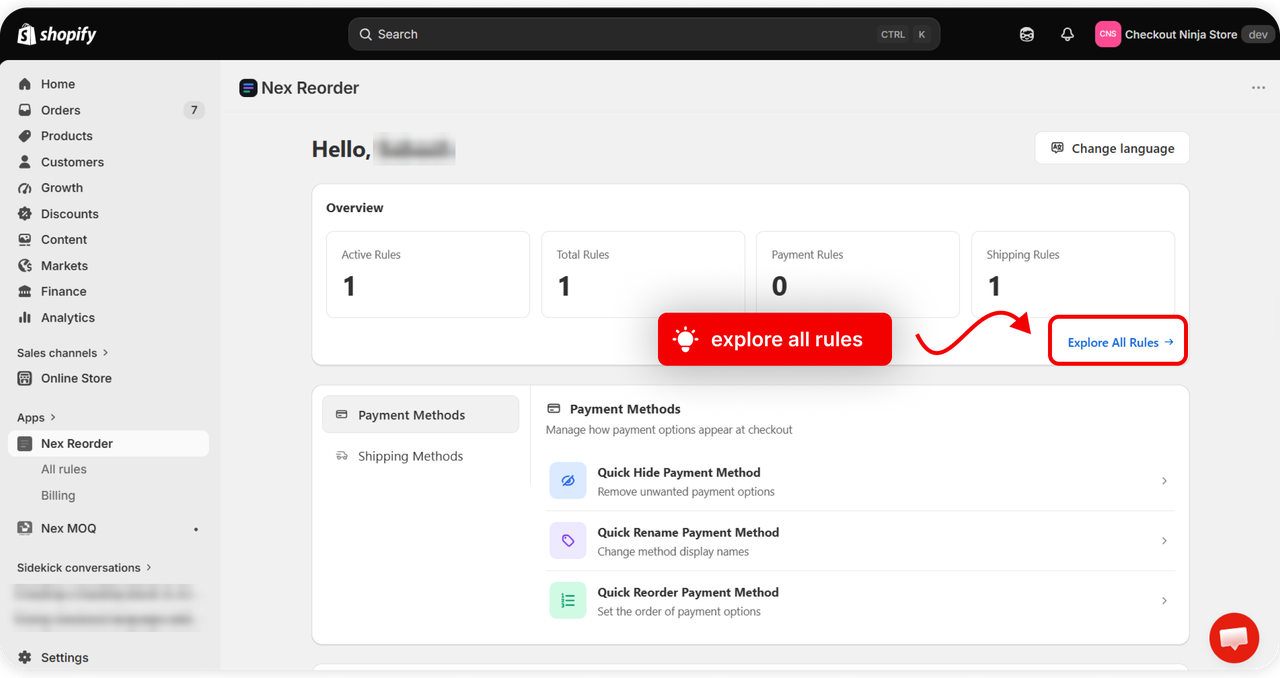
Task: Open Checkout Ninja Store account menu
Action: coord(1184,34)
